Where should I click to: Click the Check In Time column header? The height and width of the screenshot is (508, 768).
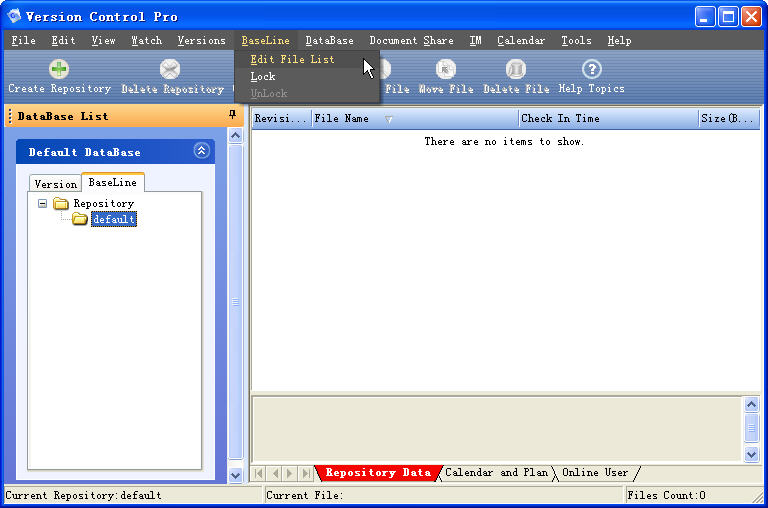tap(608, 119)
